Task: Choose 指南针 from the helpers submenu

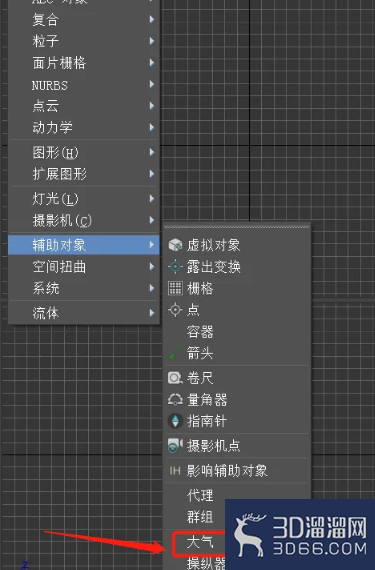Action: point(238,421)
